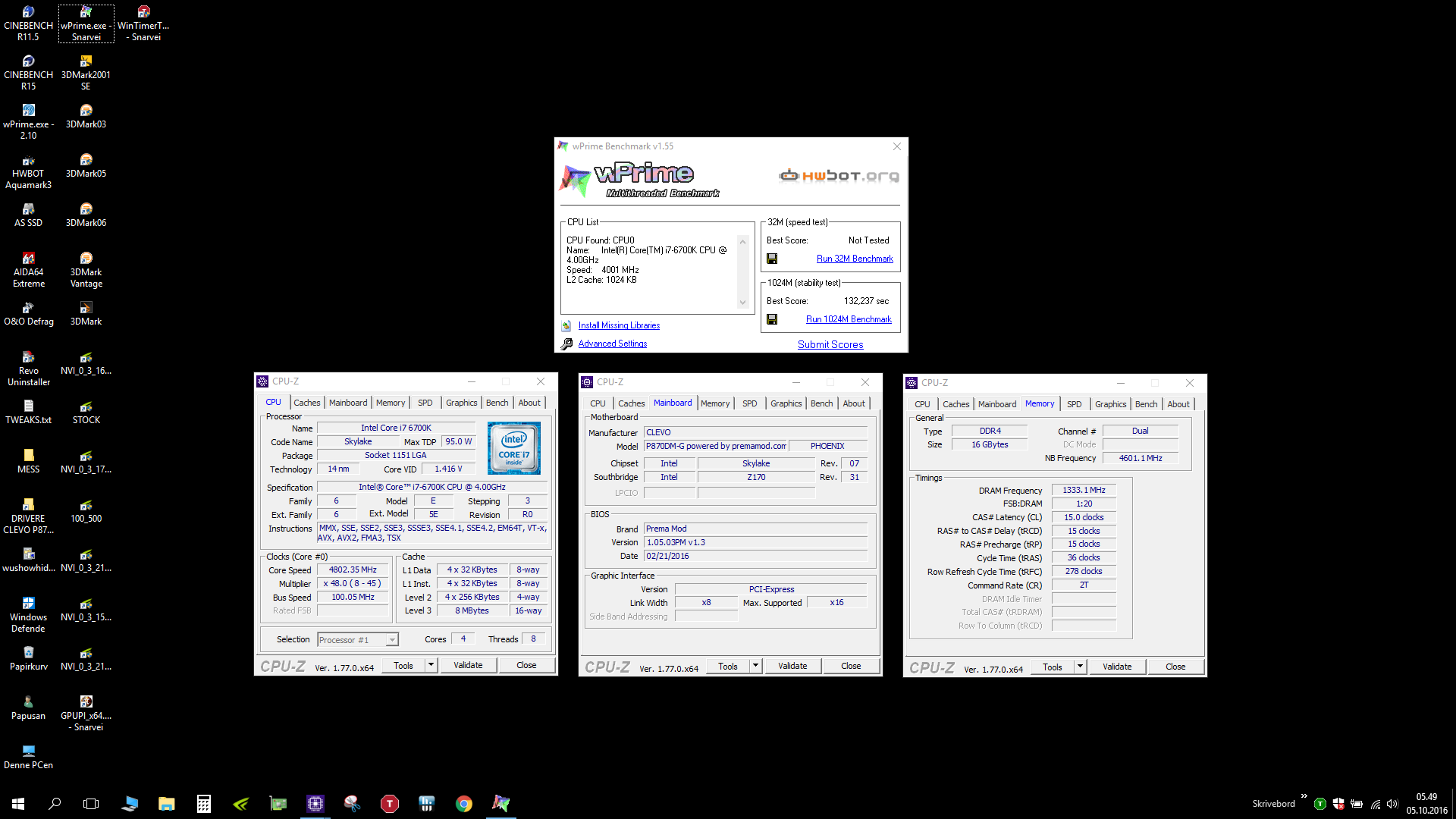The height and width of the screenshot is (819, 1456).
Task: Open Tools dropdown arrow in Memory window
Action: 1080,667
